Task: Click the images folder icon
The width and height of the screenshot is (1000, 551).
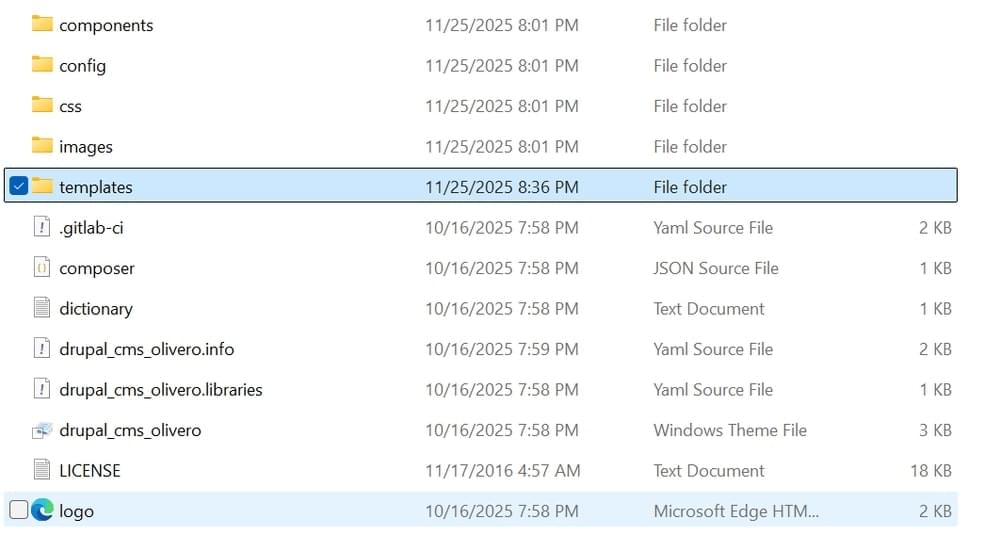Action: pos(42,146)
